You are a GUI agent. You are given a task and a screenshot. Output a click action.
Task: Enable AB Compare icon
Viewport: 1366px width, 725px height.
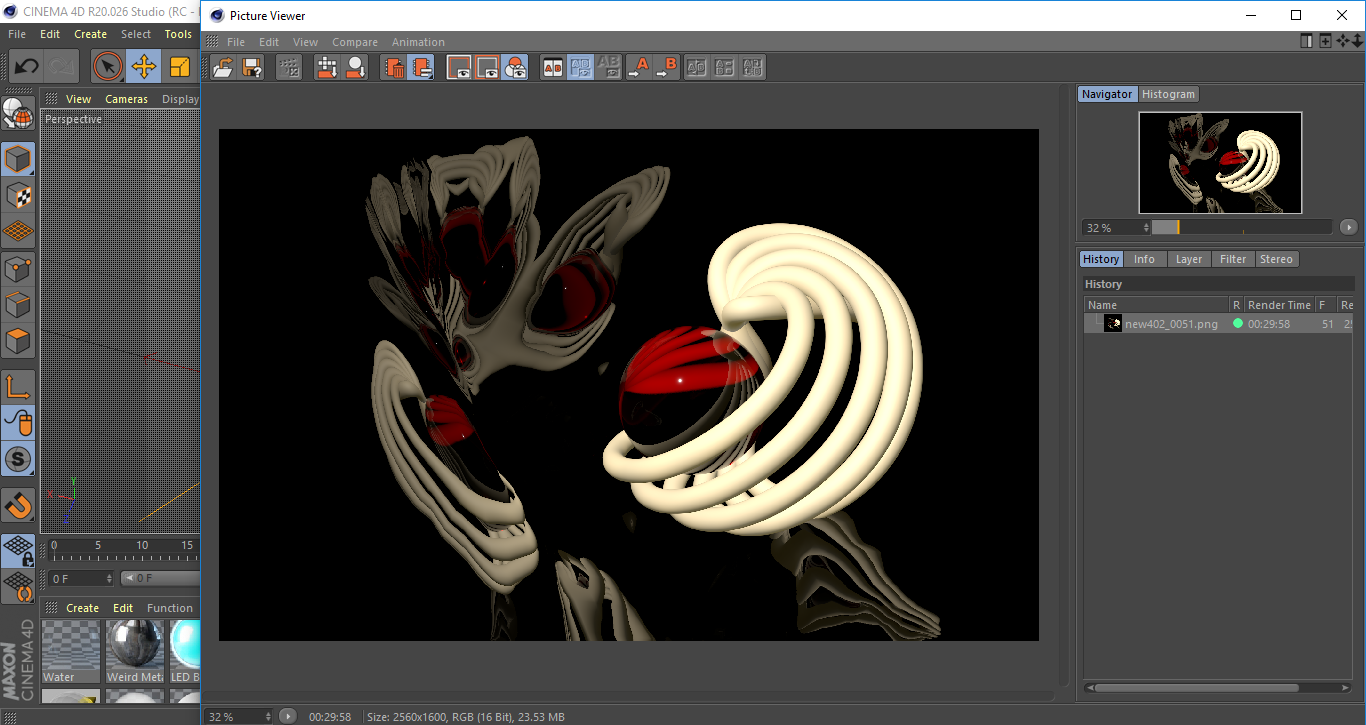click(552, 68)
